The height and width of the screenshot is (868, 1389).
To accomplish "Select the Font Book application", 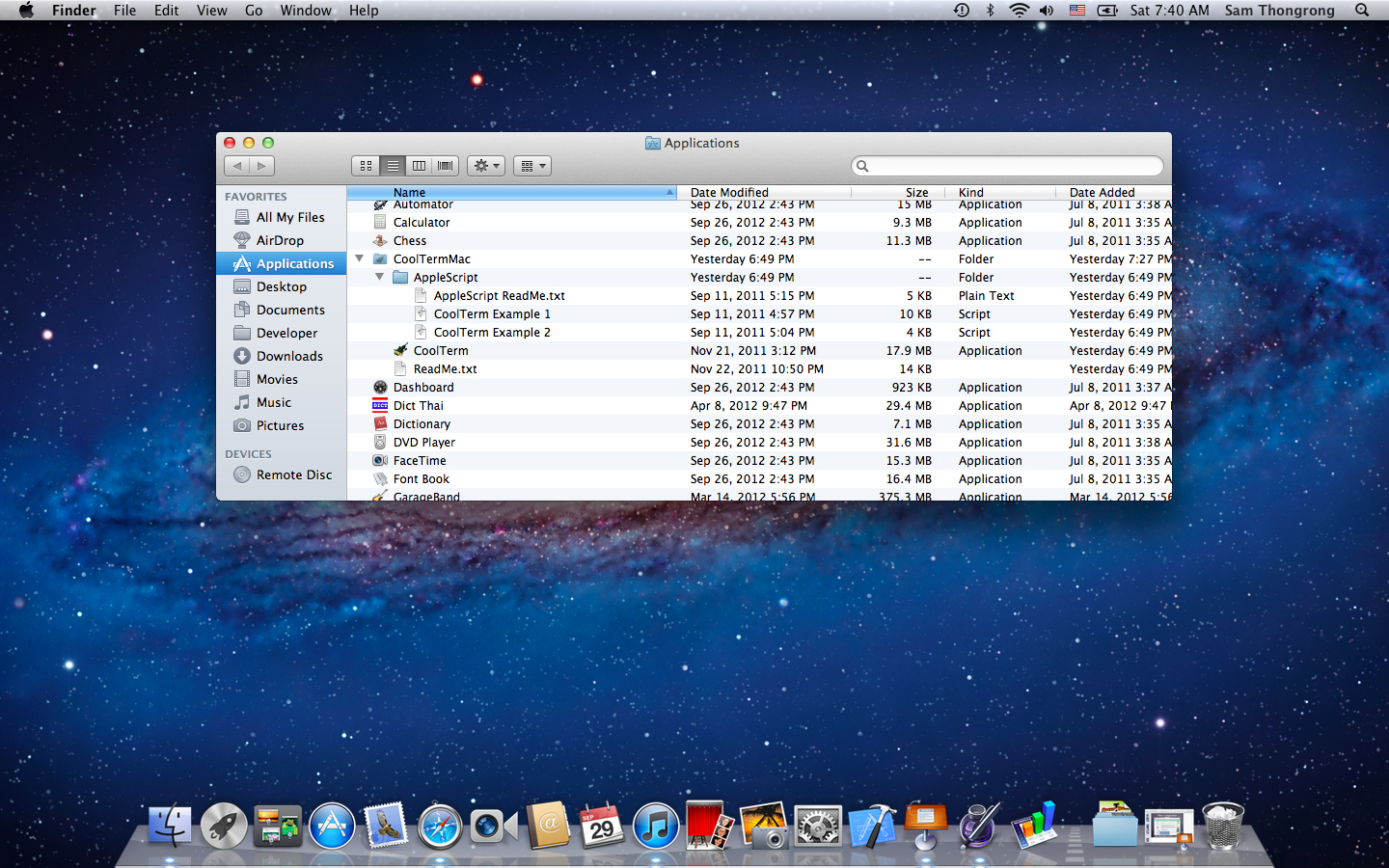I will pyautogui.click(x=759, y=478).
